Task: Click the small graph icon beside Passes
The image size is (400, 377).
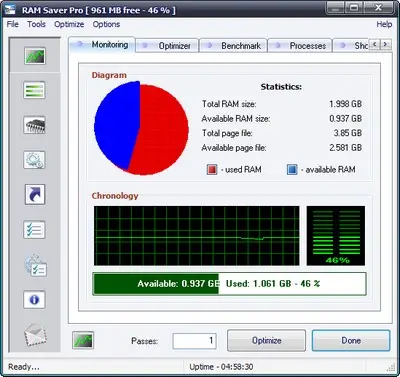Action: [x=83, y=340]
